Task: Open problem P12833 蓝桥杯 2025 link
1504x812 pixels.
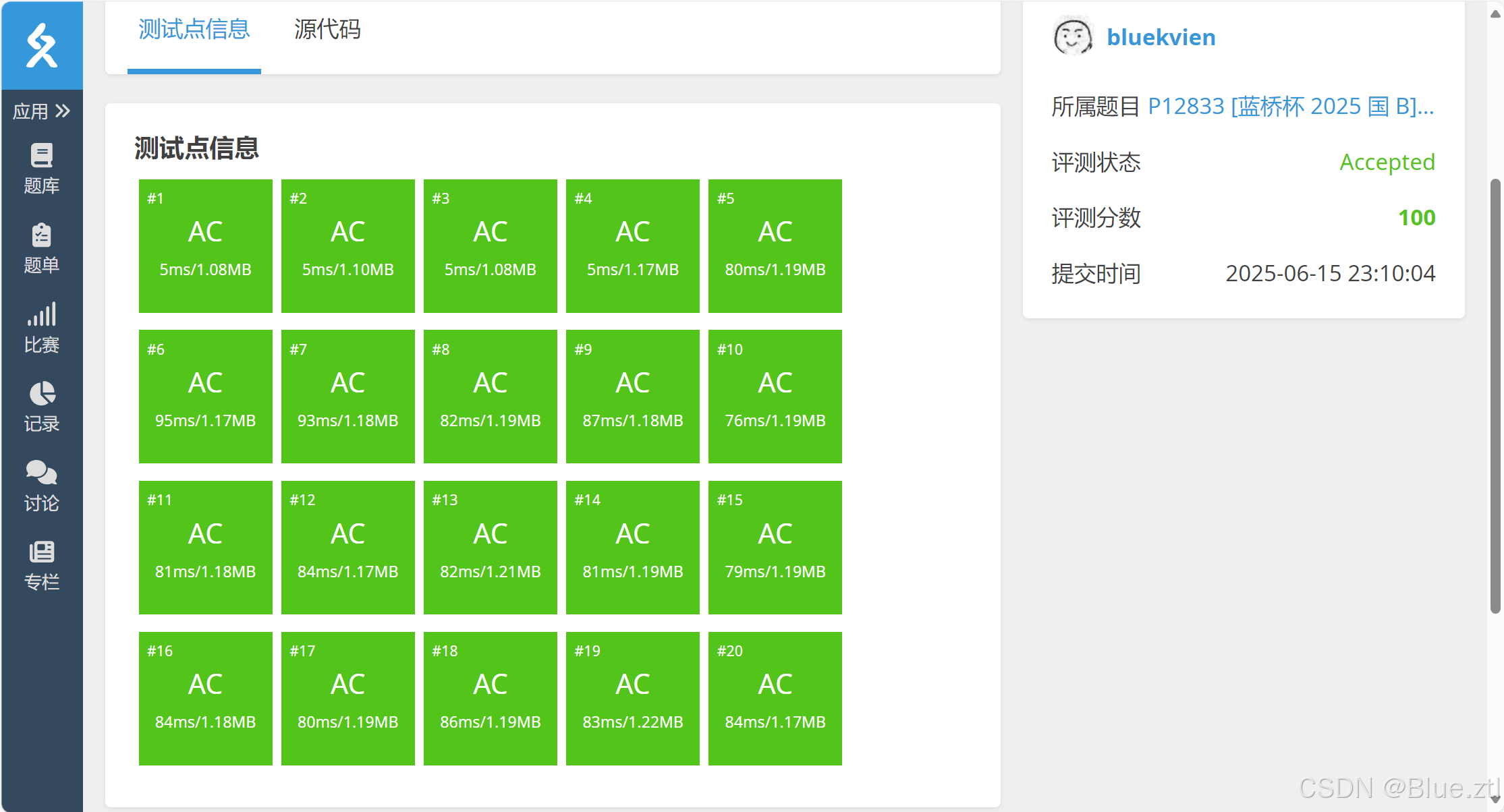Action: (x=1290, y=107)
